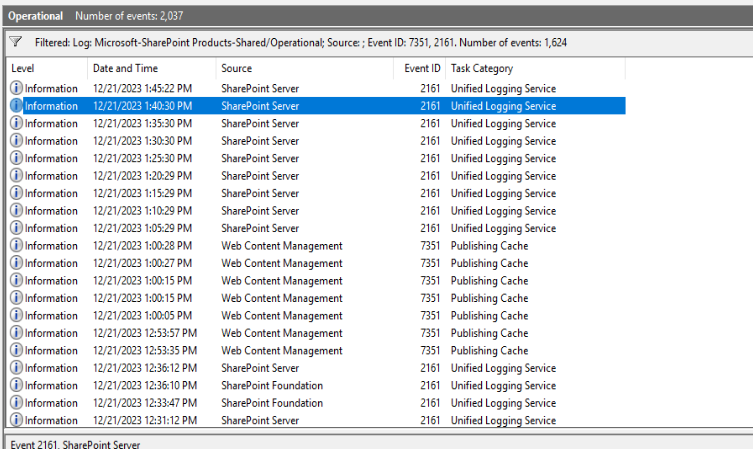Screen dimensions: 753x449
Task: Click info icon of 12:33:47 PM event
Action: [16, 402]
